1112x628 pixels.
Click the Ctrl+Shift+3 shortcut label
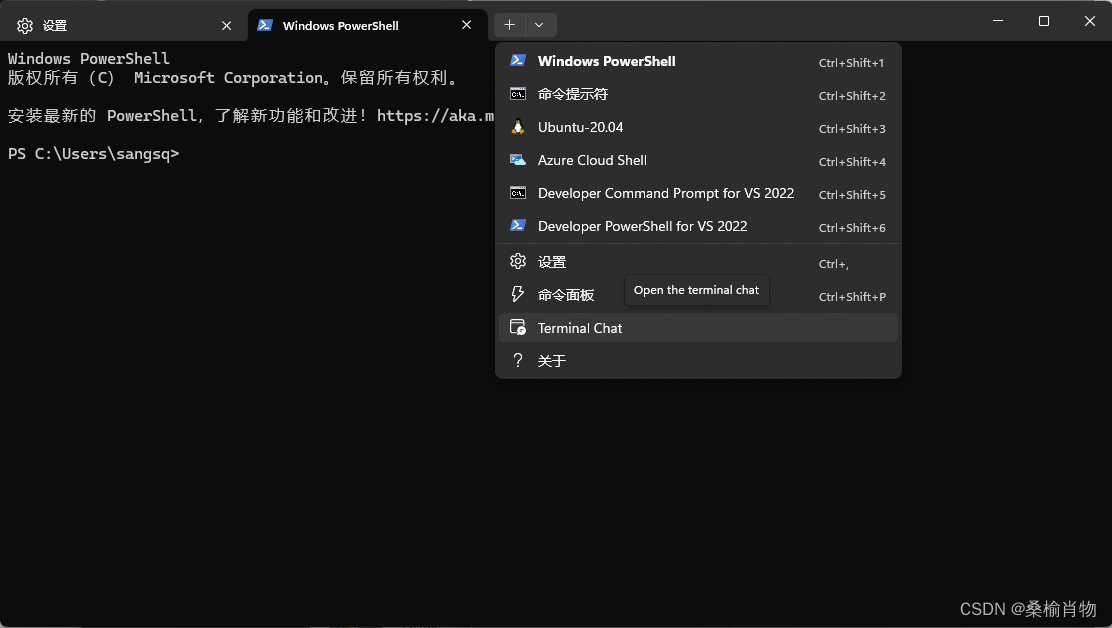pos(852,129)
